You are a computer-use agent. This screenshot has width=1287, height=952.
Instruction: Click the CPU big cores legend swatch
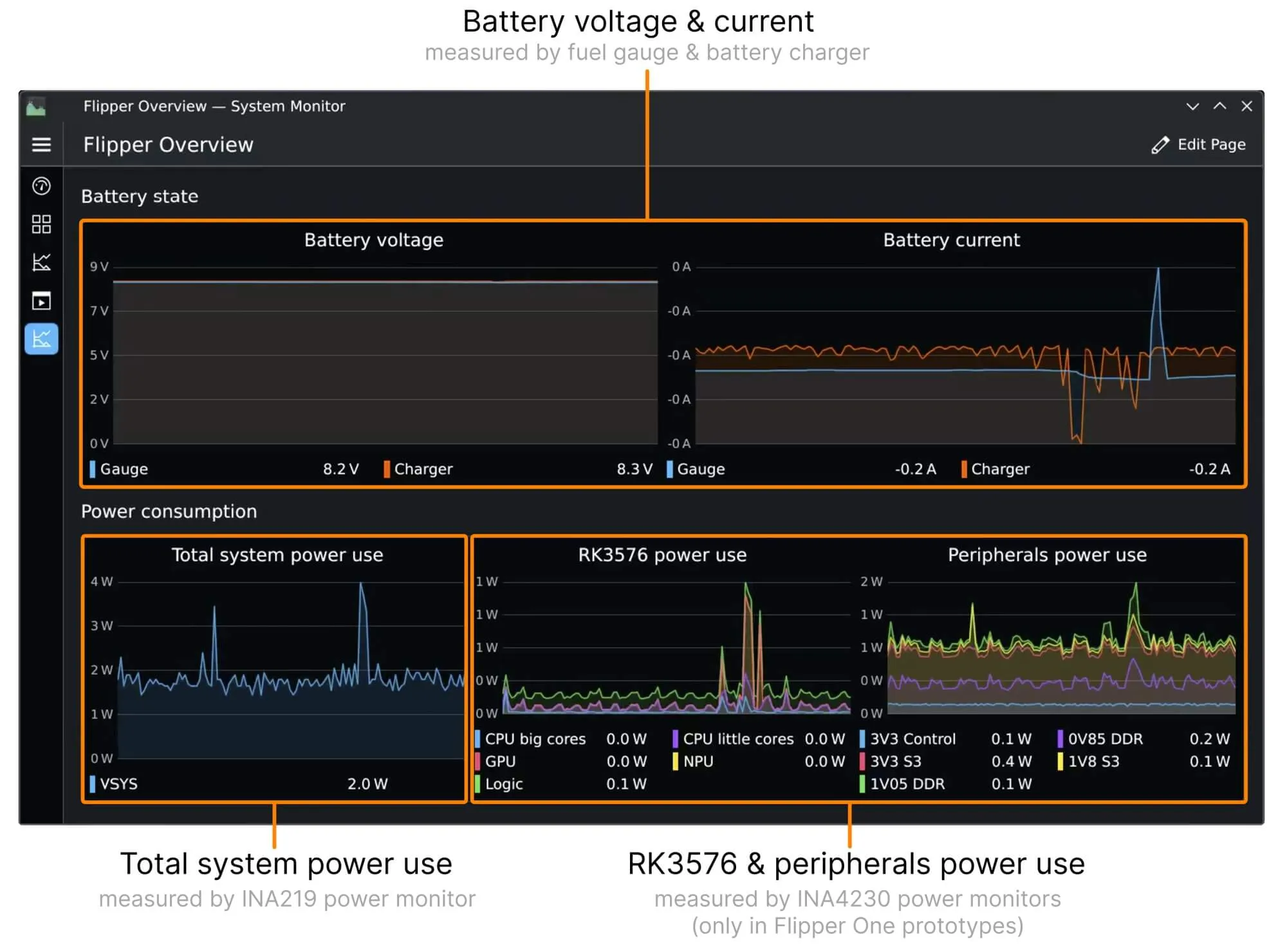pyautogui.click(x=477, y=738)
